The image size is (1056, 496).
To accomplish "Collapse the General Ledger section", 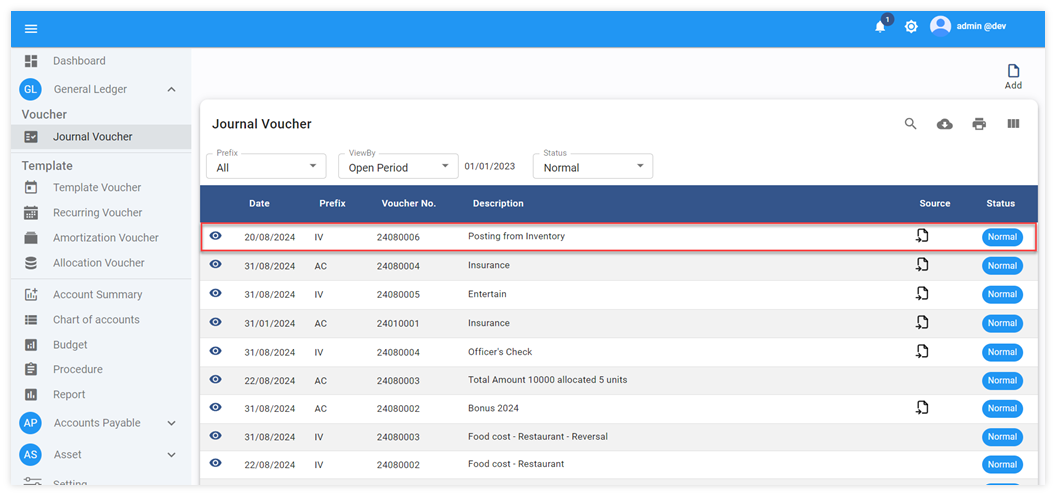I will pos(171,89).
